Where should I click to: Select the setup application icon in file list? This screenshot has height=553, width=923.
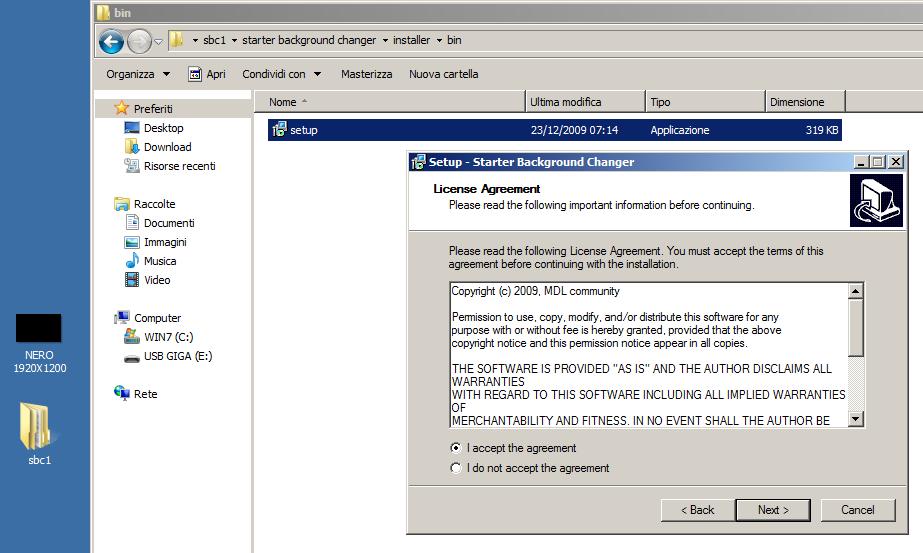coord(279,130)
